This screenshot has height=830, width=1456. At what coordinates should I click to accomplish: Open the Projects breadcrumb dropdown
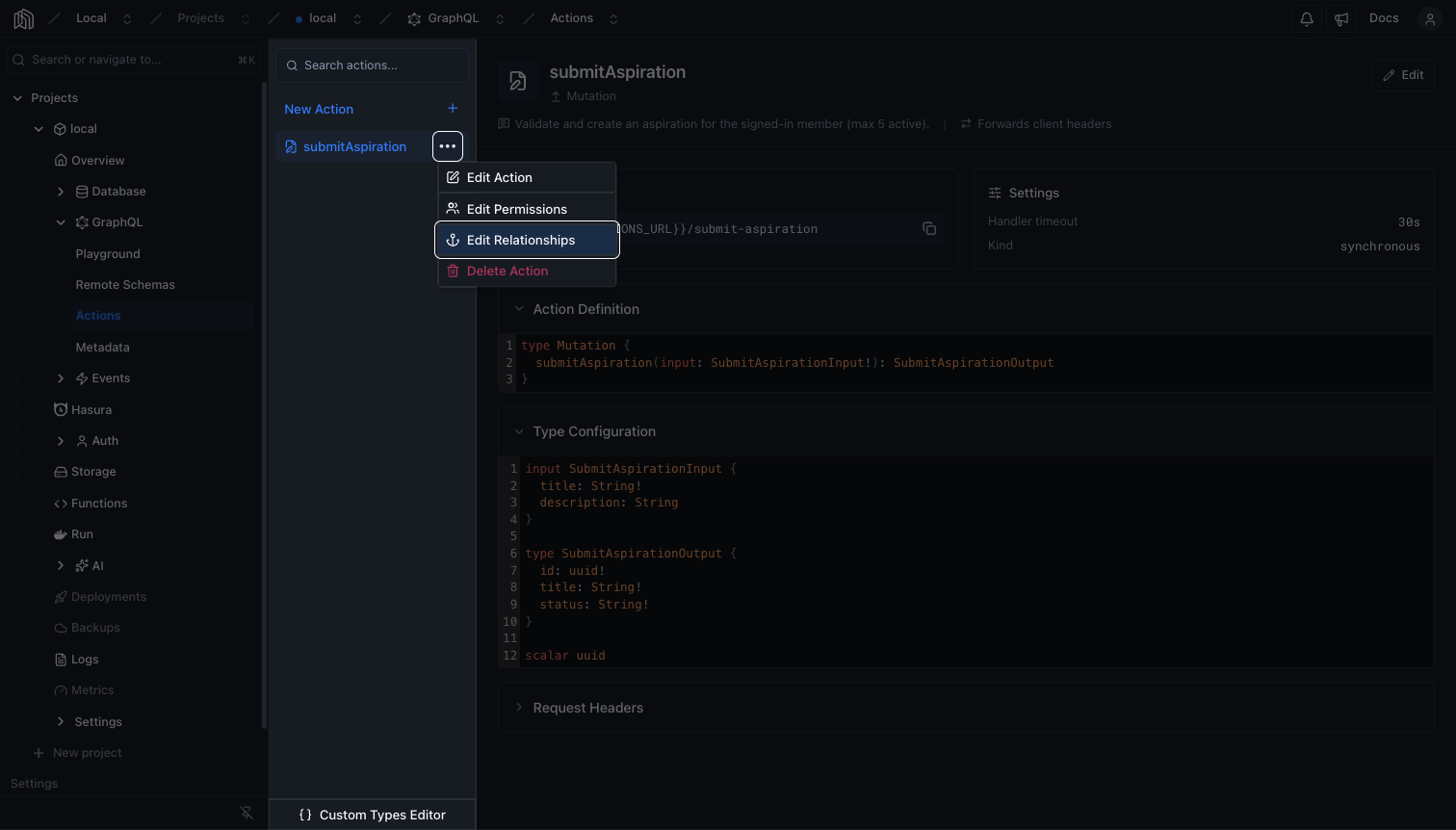(x=246, y=18)
